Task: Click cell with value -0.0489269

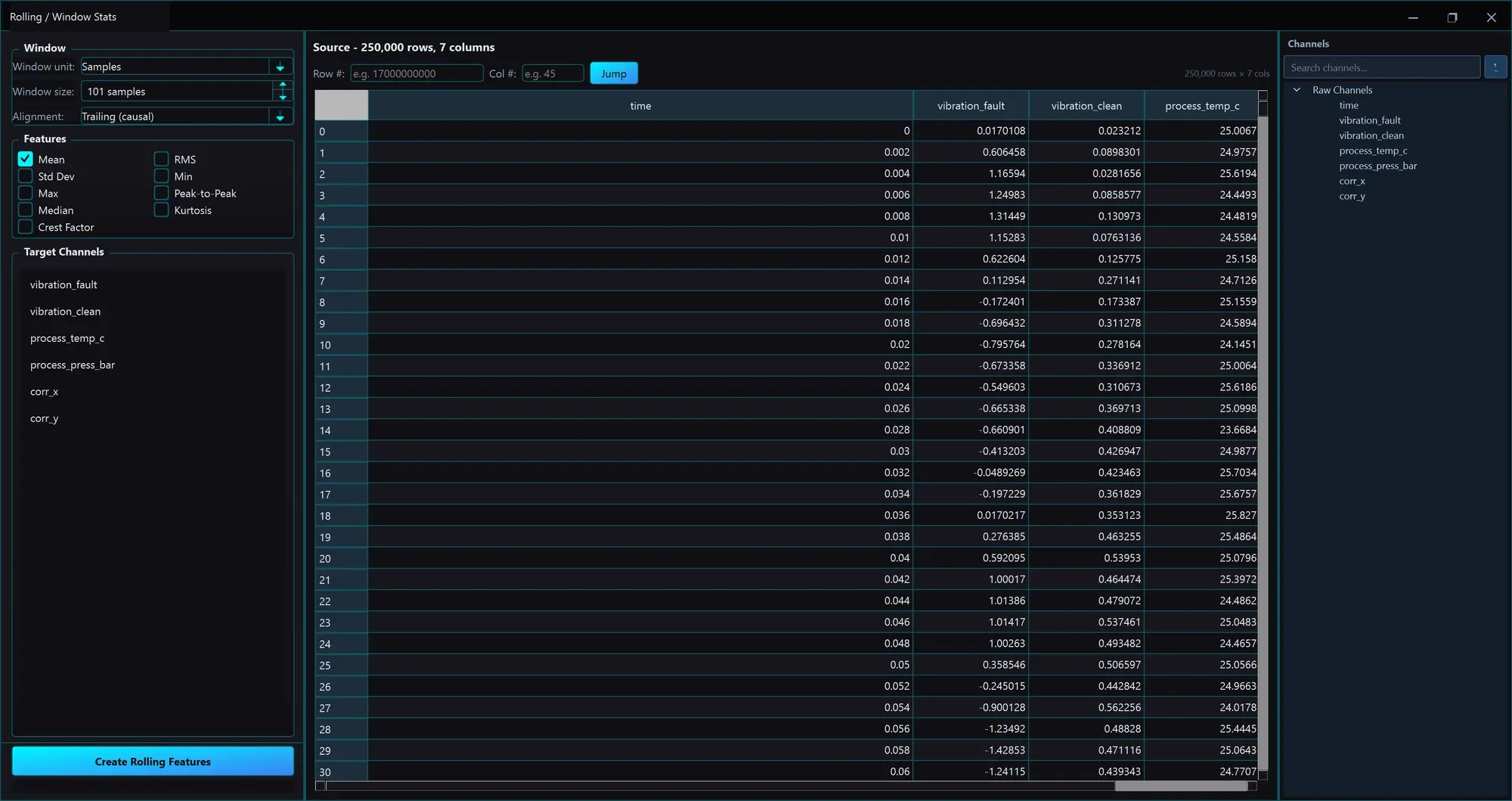Action: point(971,473)
